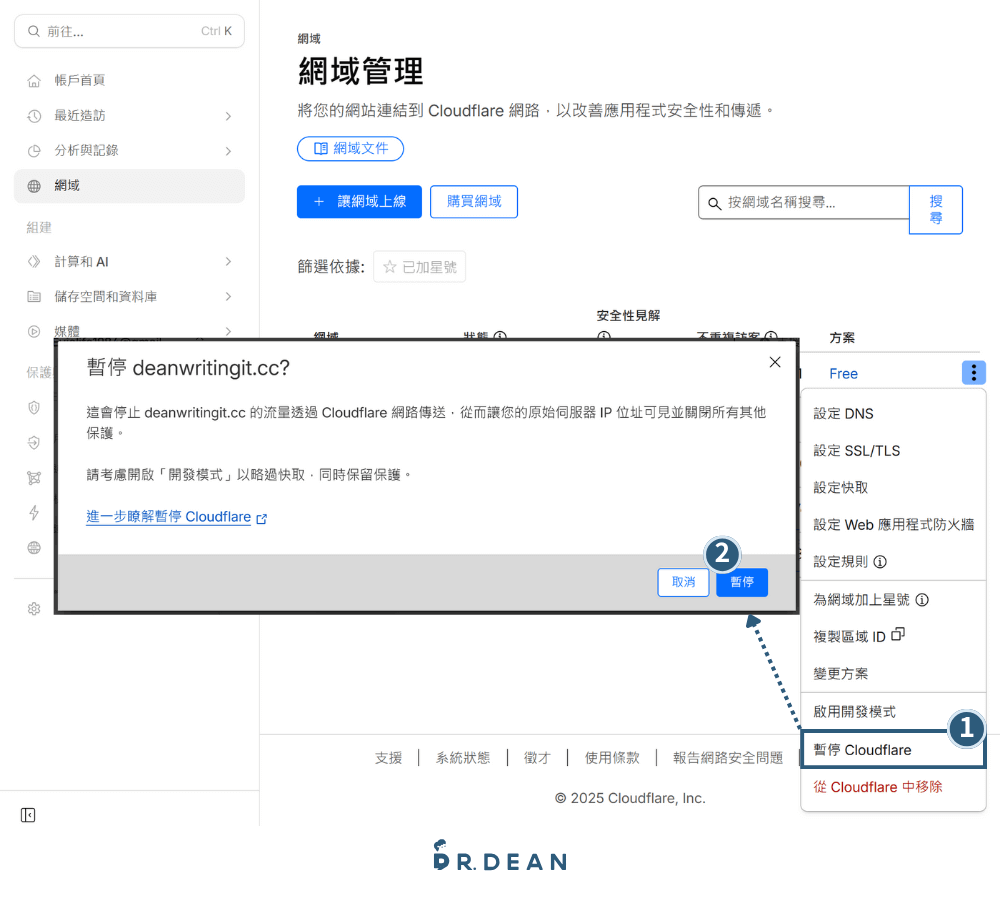Screen dimensions: 1000x900
Task: Focus the 按網域名稱搜尋 input field
Action: (x=804, y=202)
